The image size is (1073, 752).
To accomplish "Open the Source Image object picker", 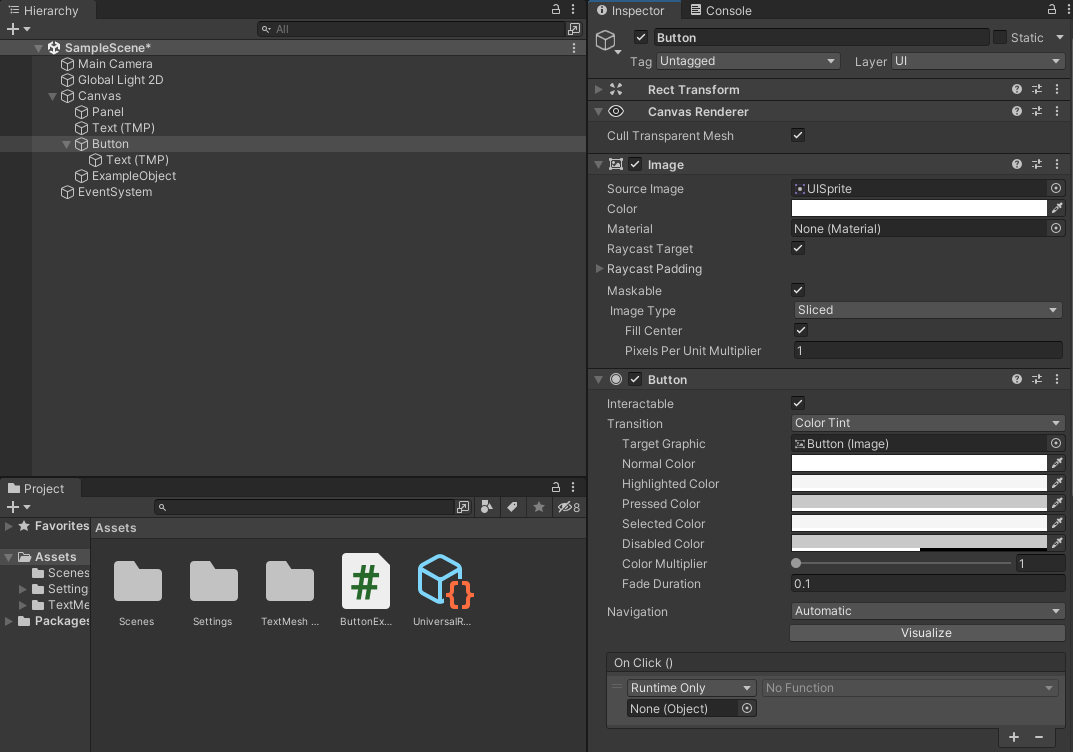I will click(x=1056, y=188).
